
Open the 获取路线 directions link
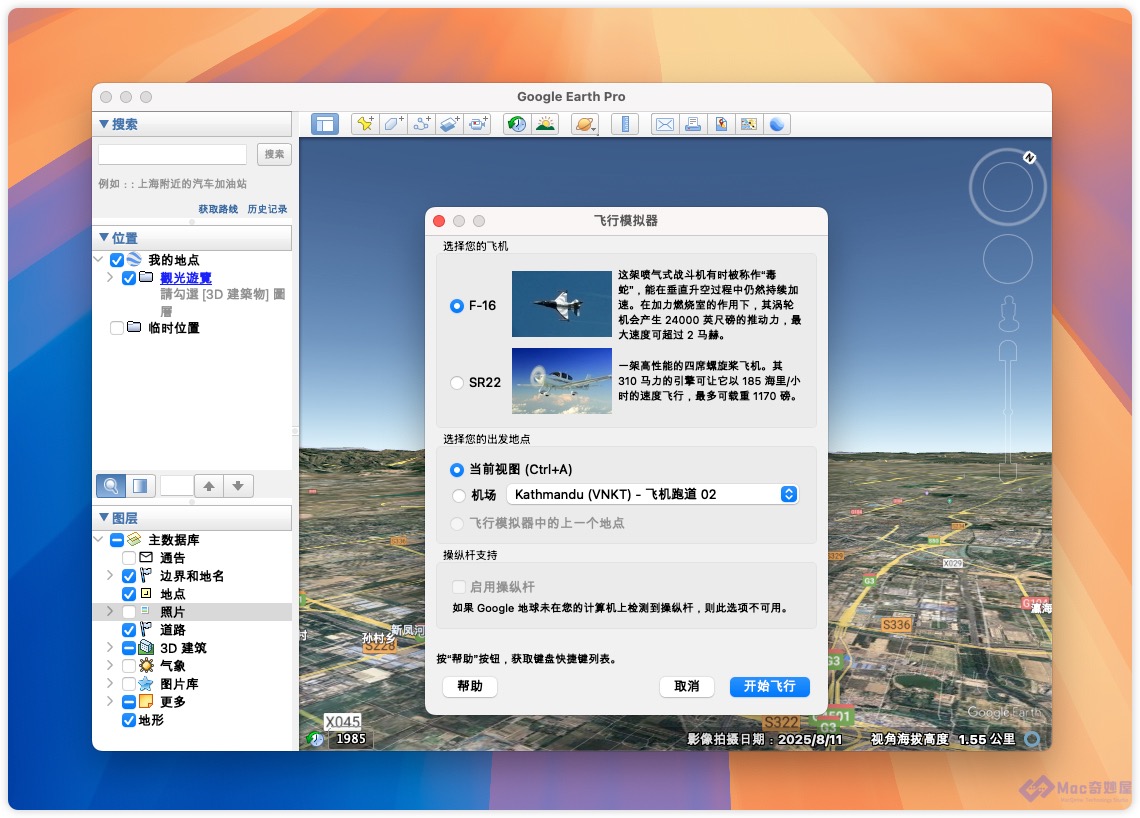[x=218, y=209]
